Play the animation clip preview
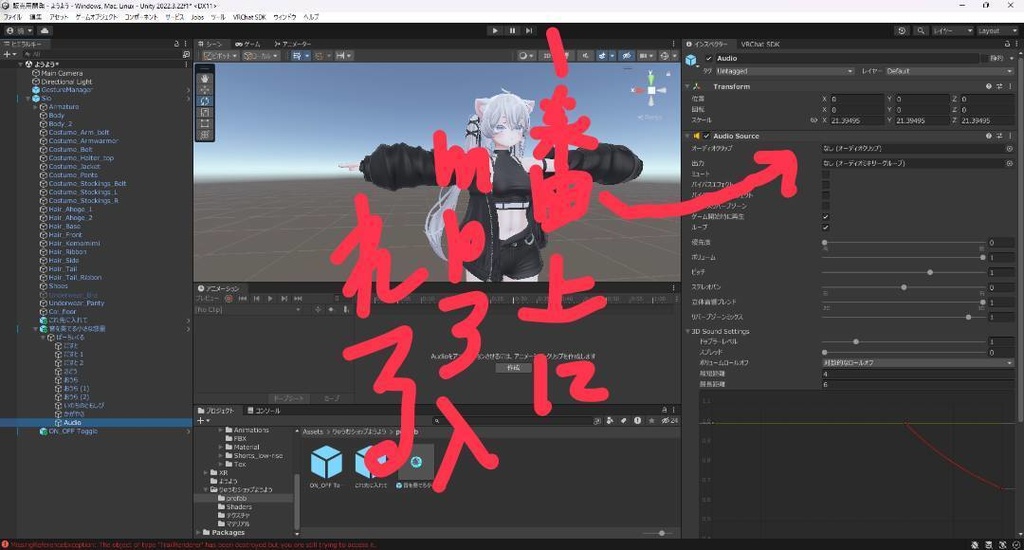 [x=270, y=299]
